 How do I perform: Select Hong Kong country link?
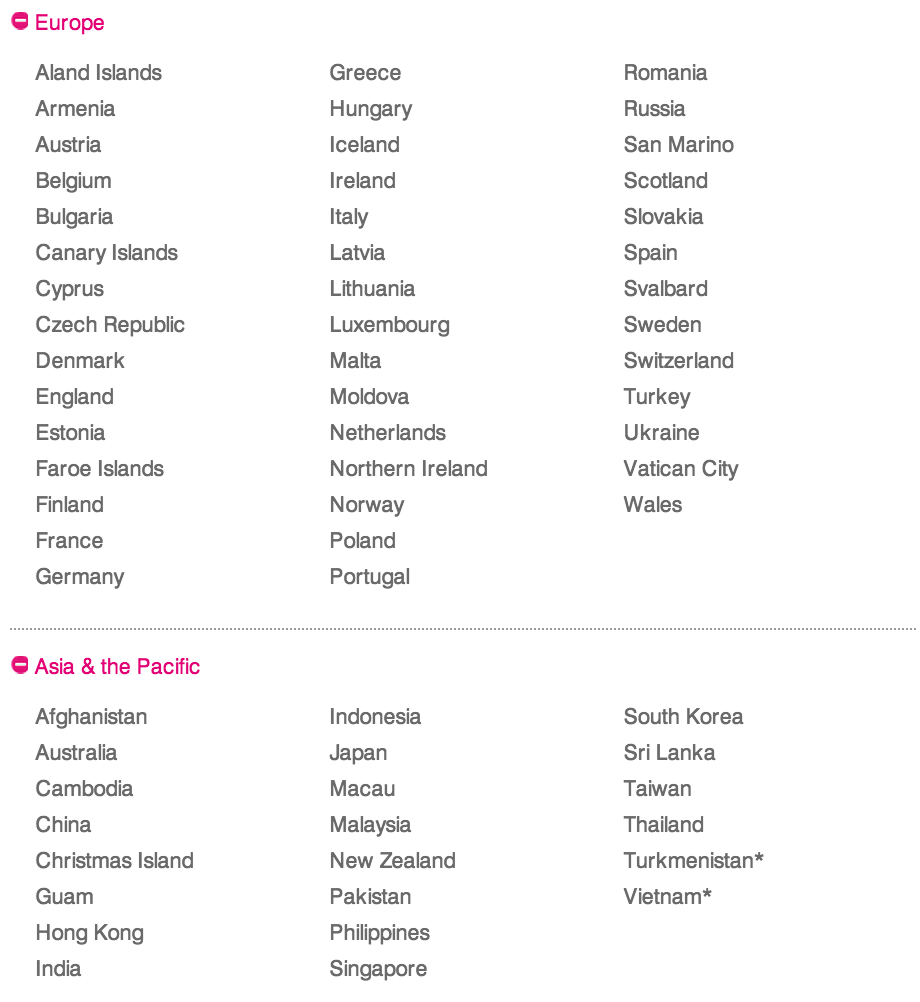90,933
